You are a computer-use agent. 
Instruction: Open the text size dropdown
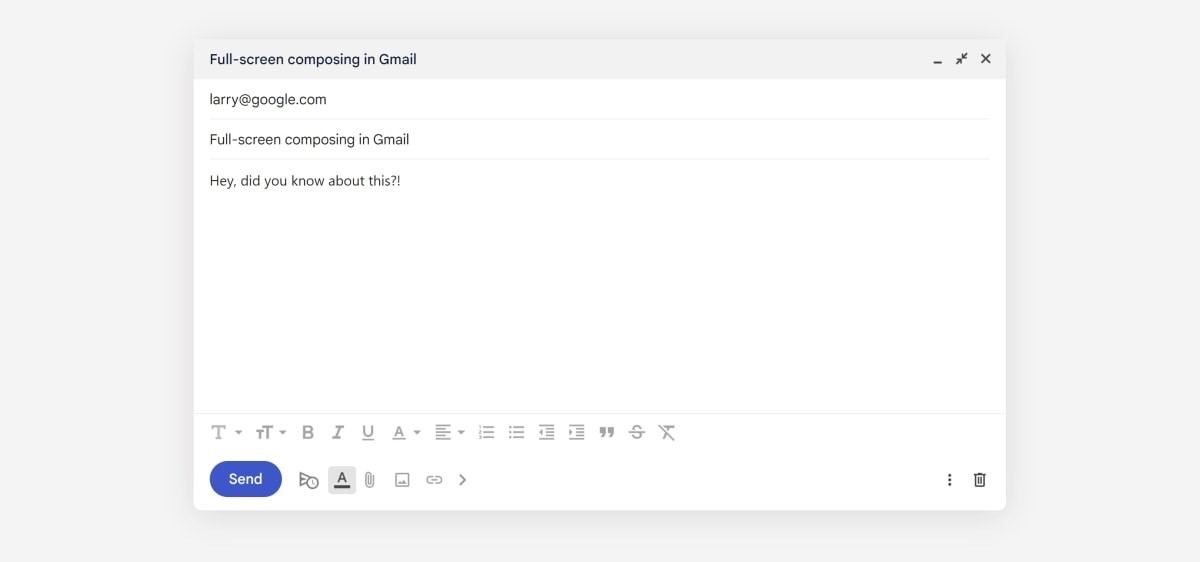(x=270, y=433)
